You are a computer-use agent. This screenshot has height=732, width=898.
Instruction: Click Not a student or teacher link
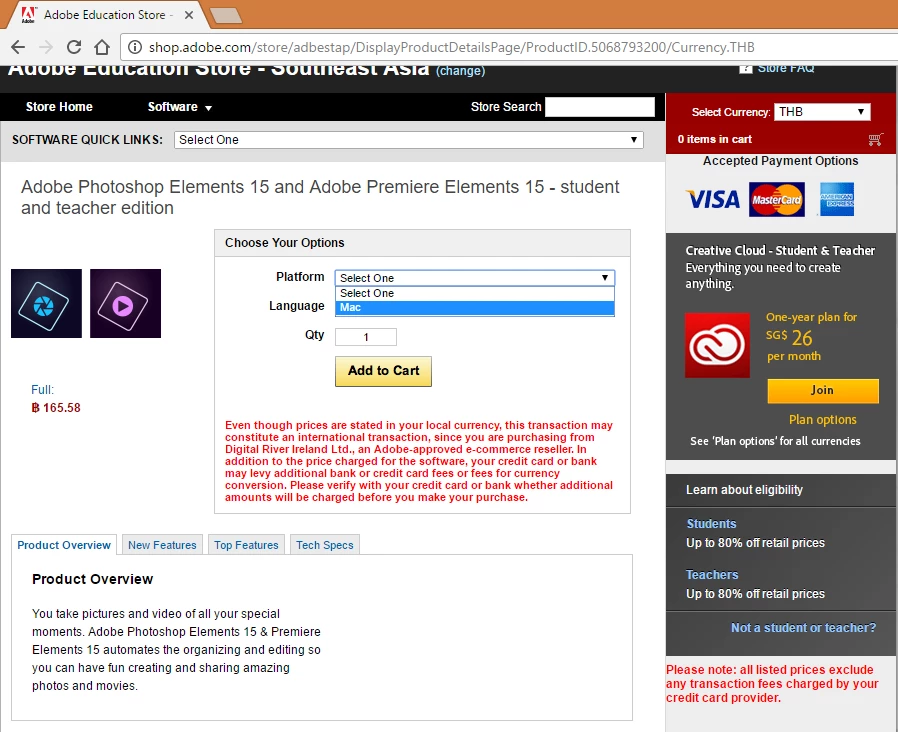pyautogui.click(x=803, y=628)
